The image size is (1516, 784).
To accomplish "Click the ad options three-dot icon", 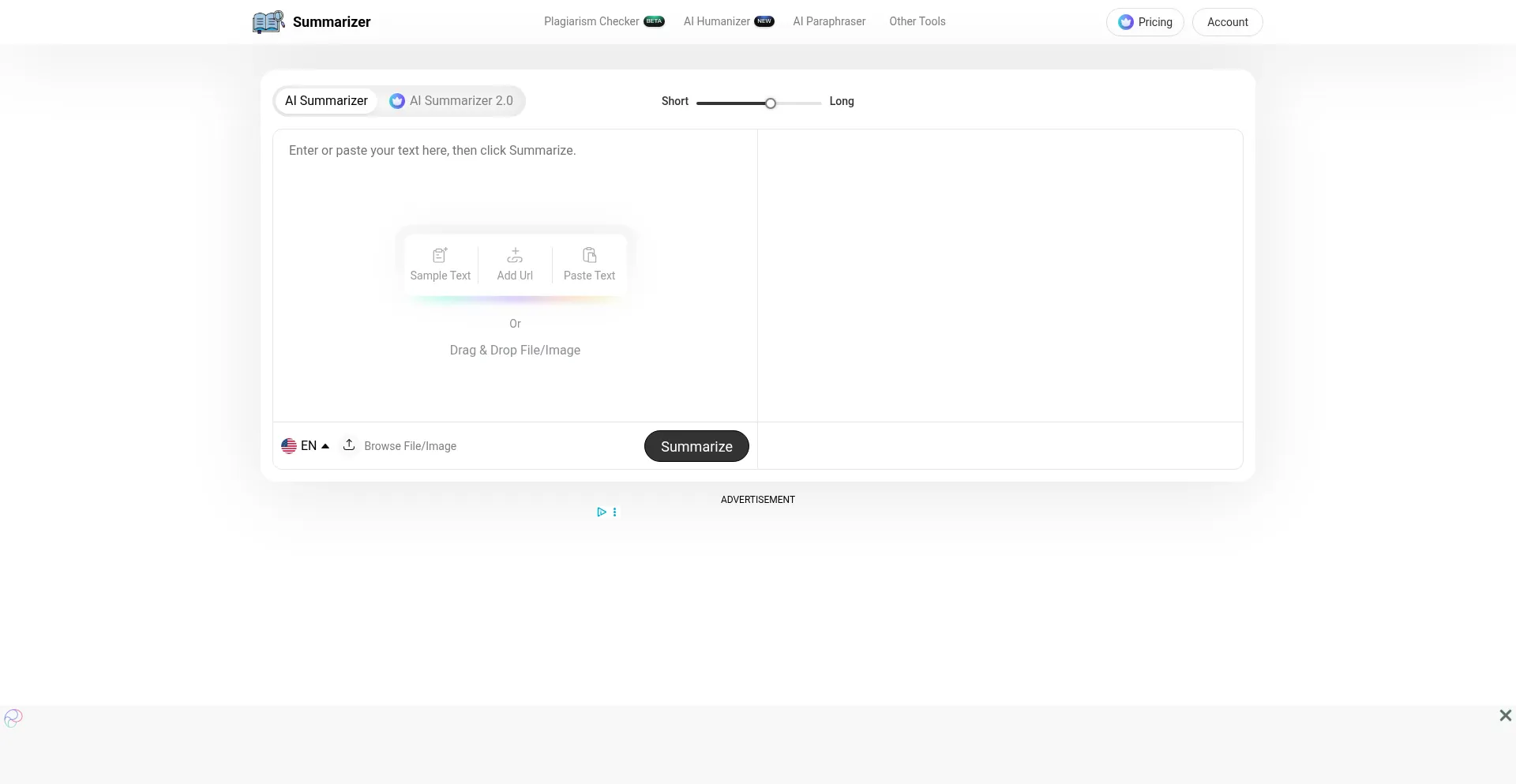I will [614, 512].
